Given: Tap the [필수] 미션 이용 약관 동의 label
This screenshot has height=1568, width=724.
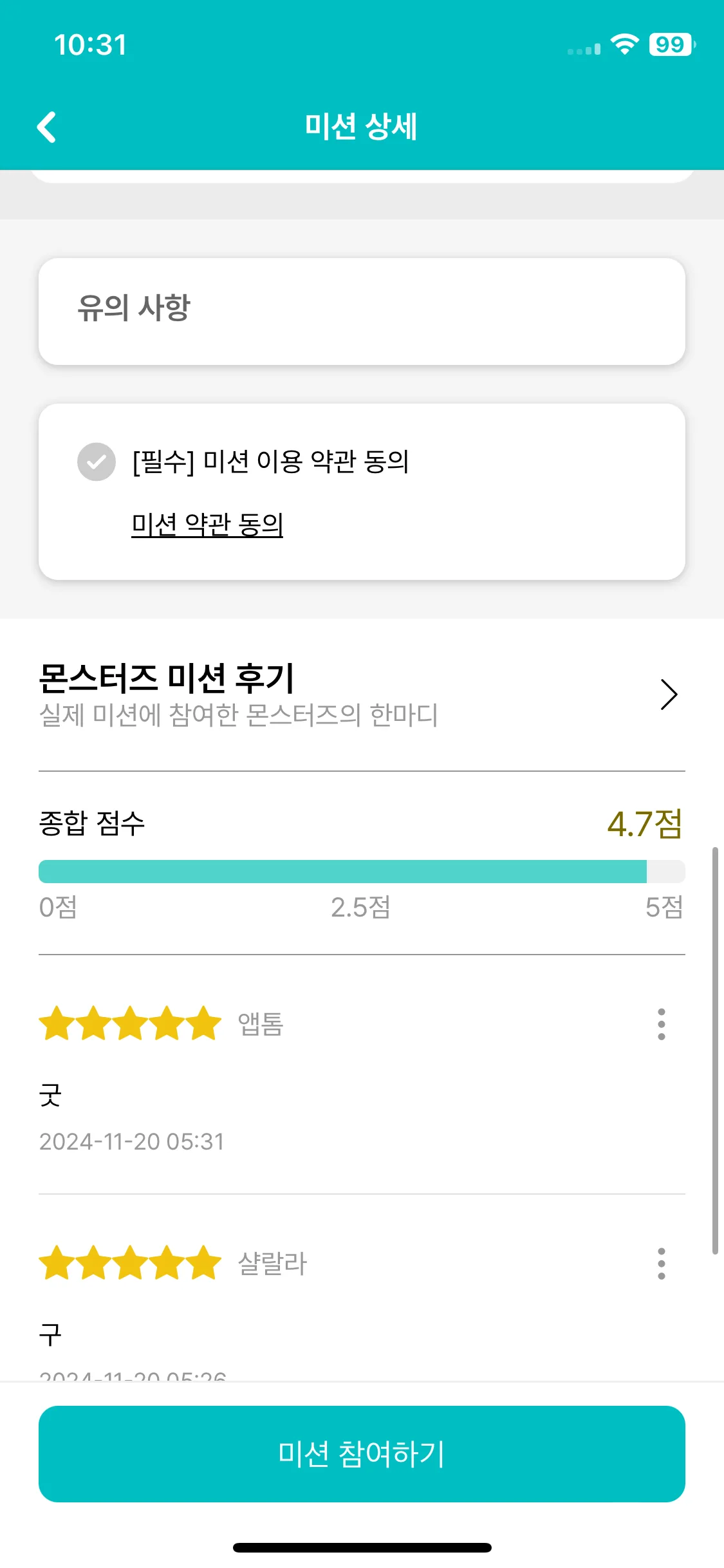Looking at the screenshot, I should [270, 462].
